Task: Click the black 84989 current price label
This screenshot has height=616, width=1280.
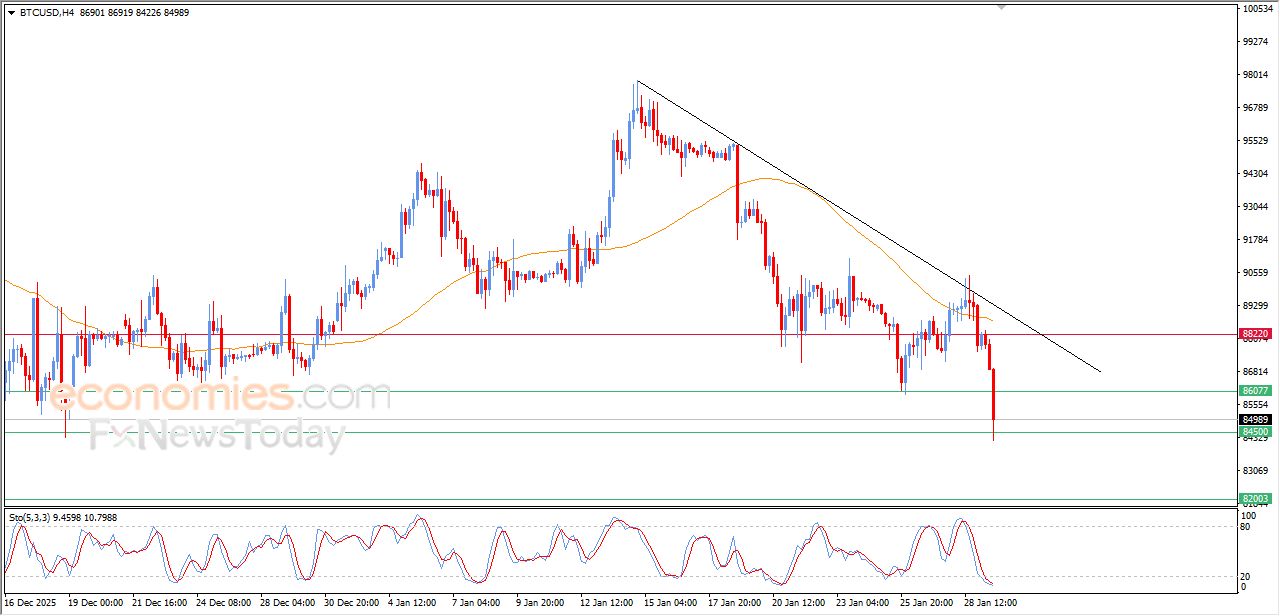Action: point(1255,420)
